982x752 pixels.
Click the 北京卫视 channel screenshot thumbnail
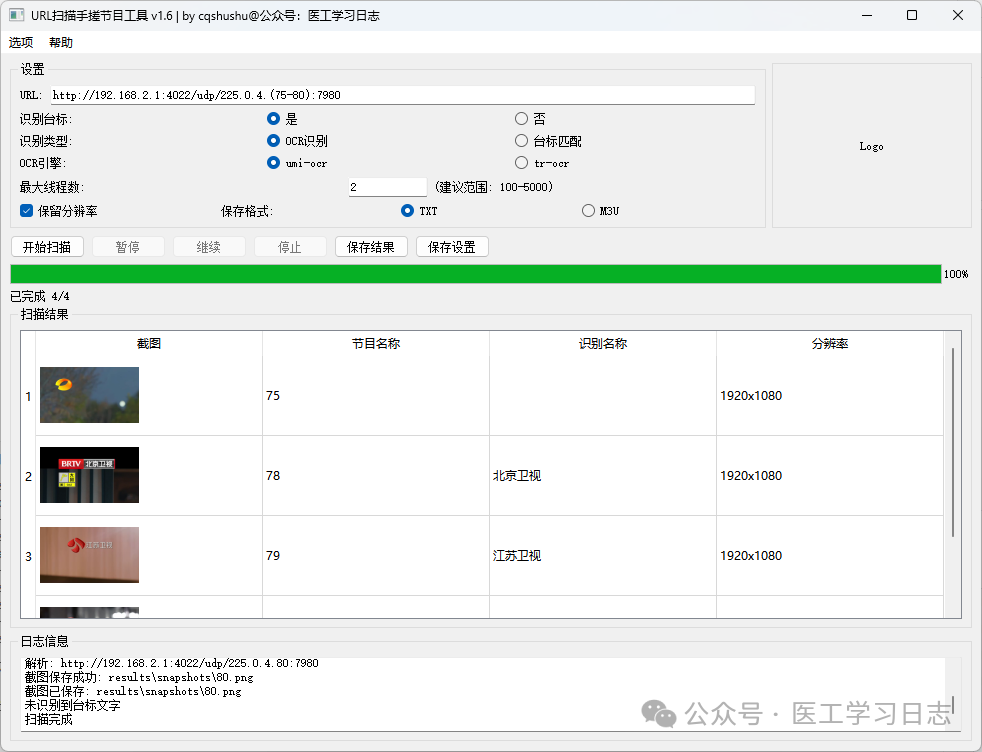(x=89, y=475)
